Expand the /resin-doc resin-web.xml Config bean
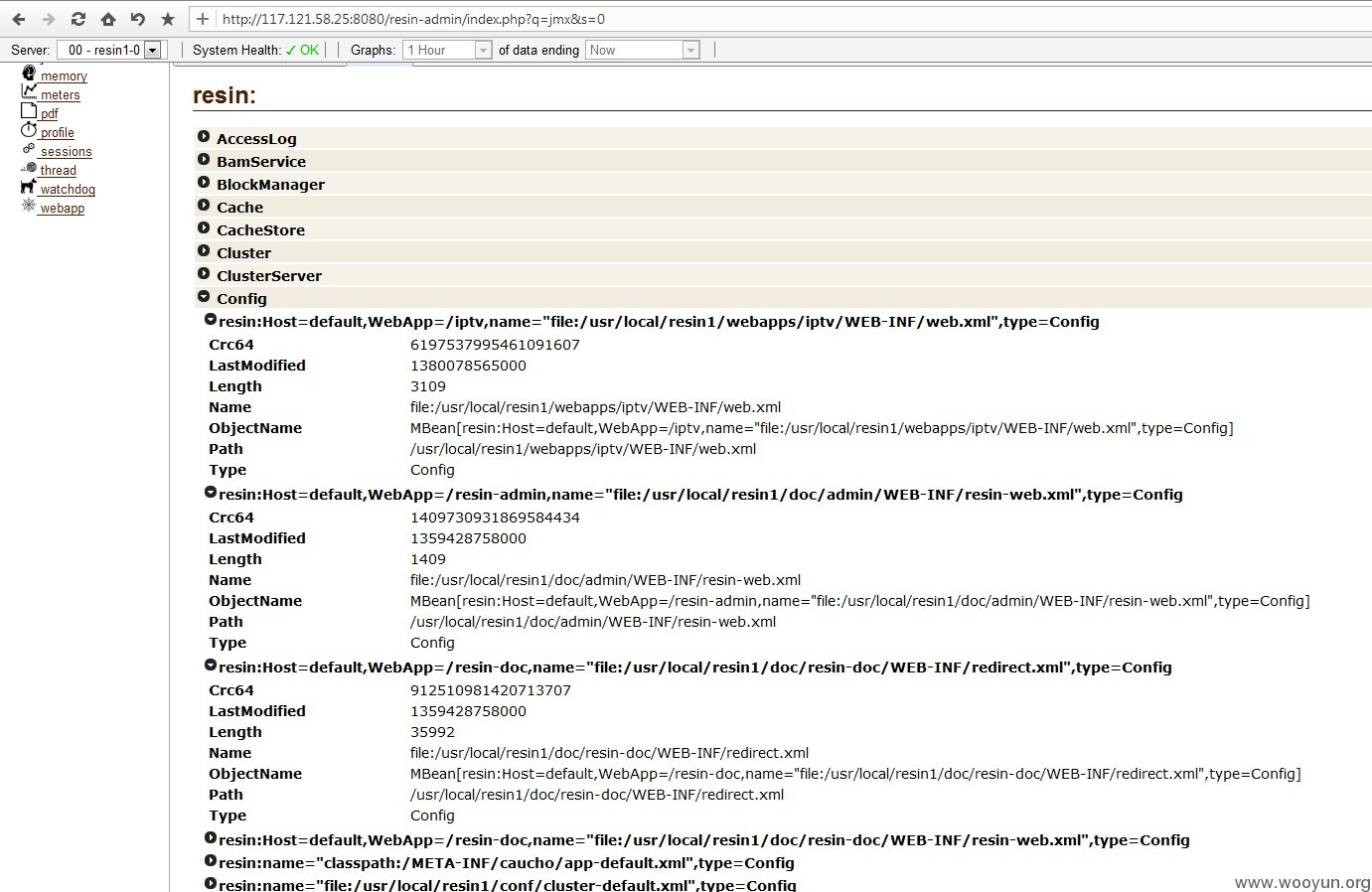 pos(211,838)
